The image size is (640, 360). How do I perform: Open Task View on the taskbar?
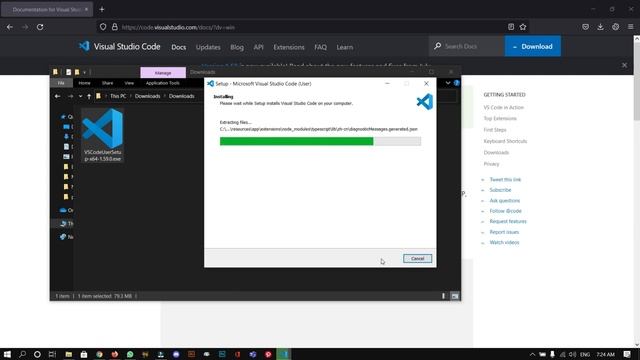click(x=52, y=354)
